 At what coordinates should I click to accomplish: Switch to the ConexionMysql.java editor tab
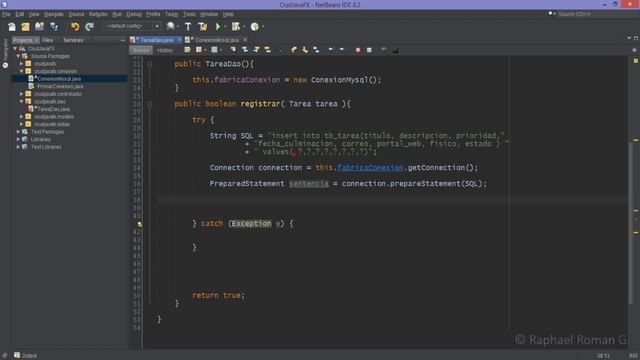[216, 40]
